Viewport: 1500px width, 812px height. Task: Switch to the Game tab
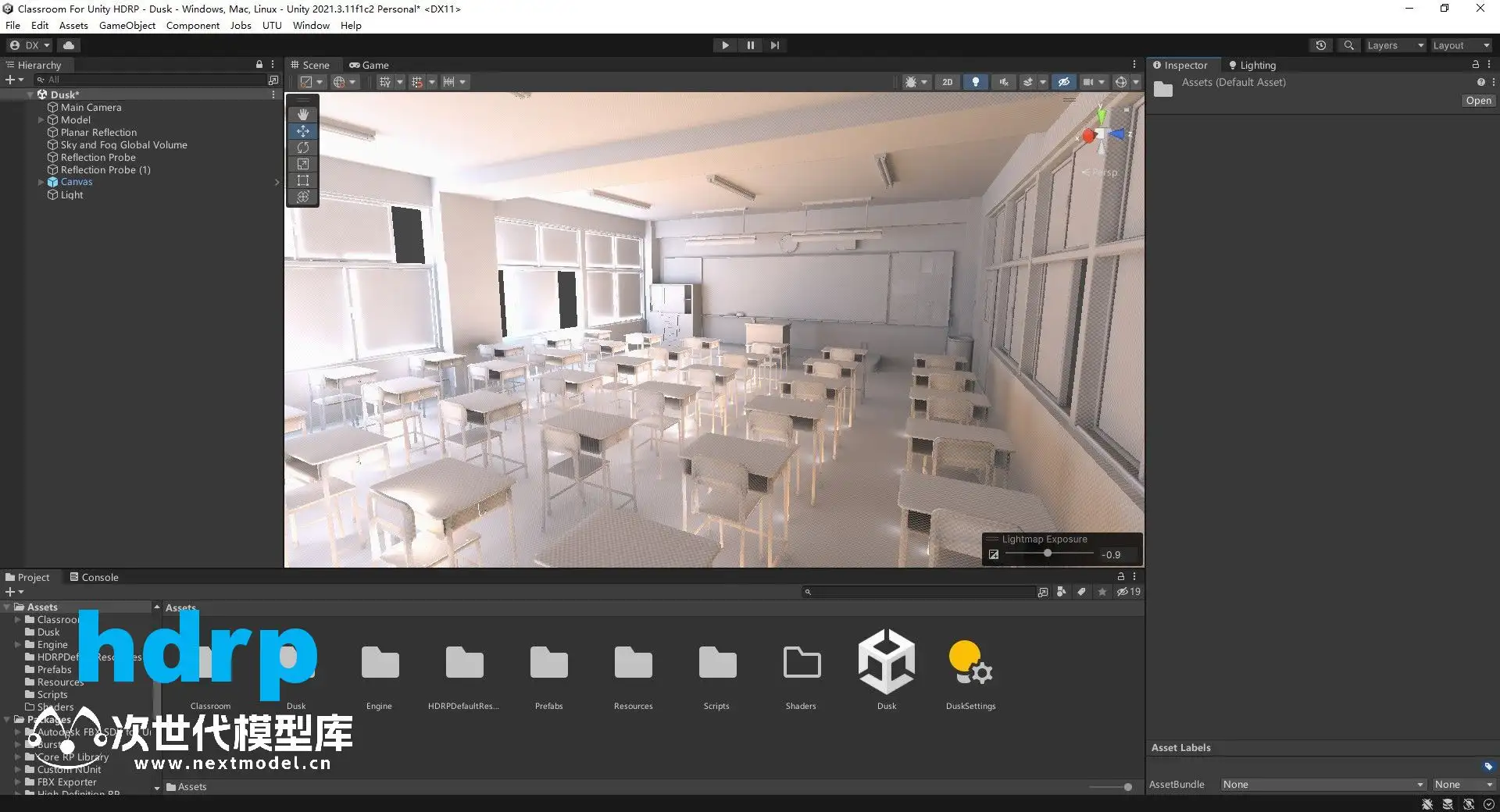click(x=369, y=65)
